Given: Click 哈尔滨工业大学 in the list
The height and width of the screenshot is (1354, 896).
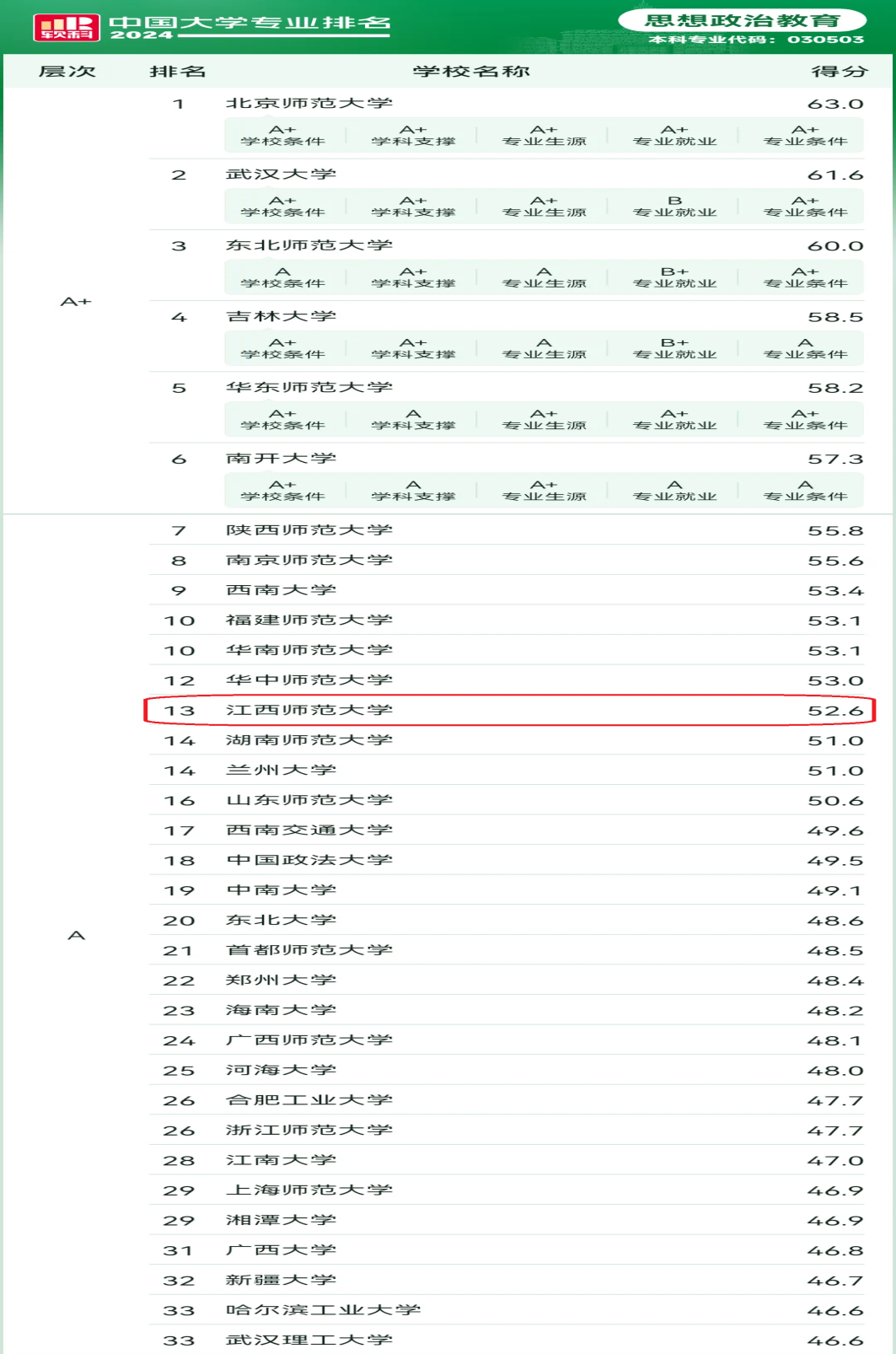Looking at the screenshot, I should click(324, 1309).
